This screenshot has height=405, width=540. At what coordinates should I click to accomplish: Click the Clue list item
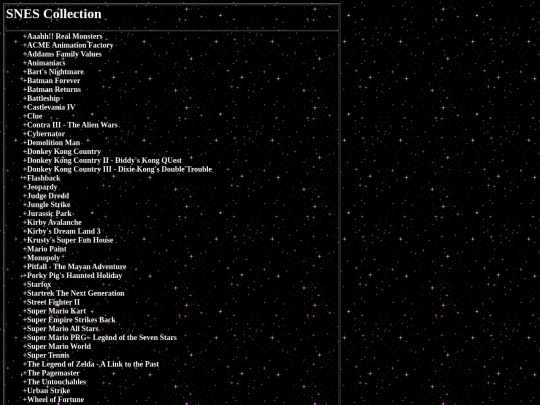34,116
